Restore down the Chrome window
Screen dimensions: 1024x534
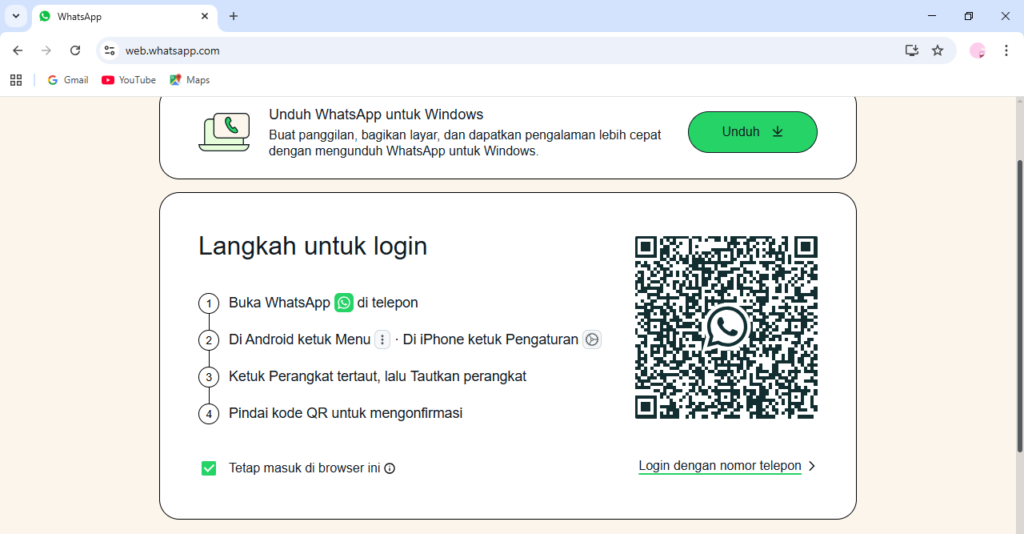tap(968, 16)
